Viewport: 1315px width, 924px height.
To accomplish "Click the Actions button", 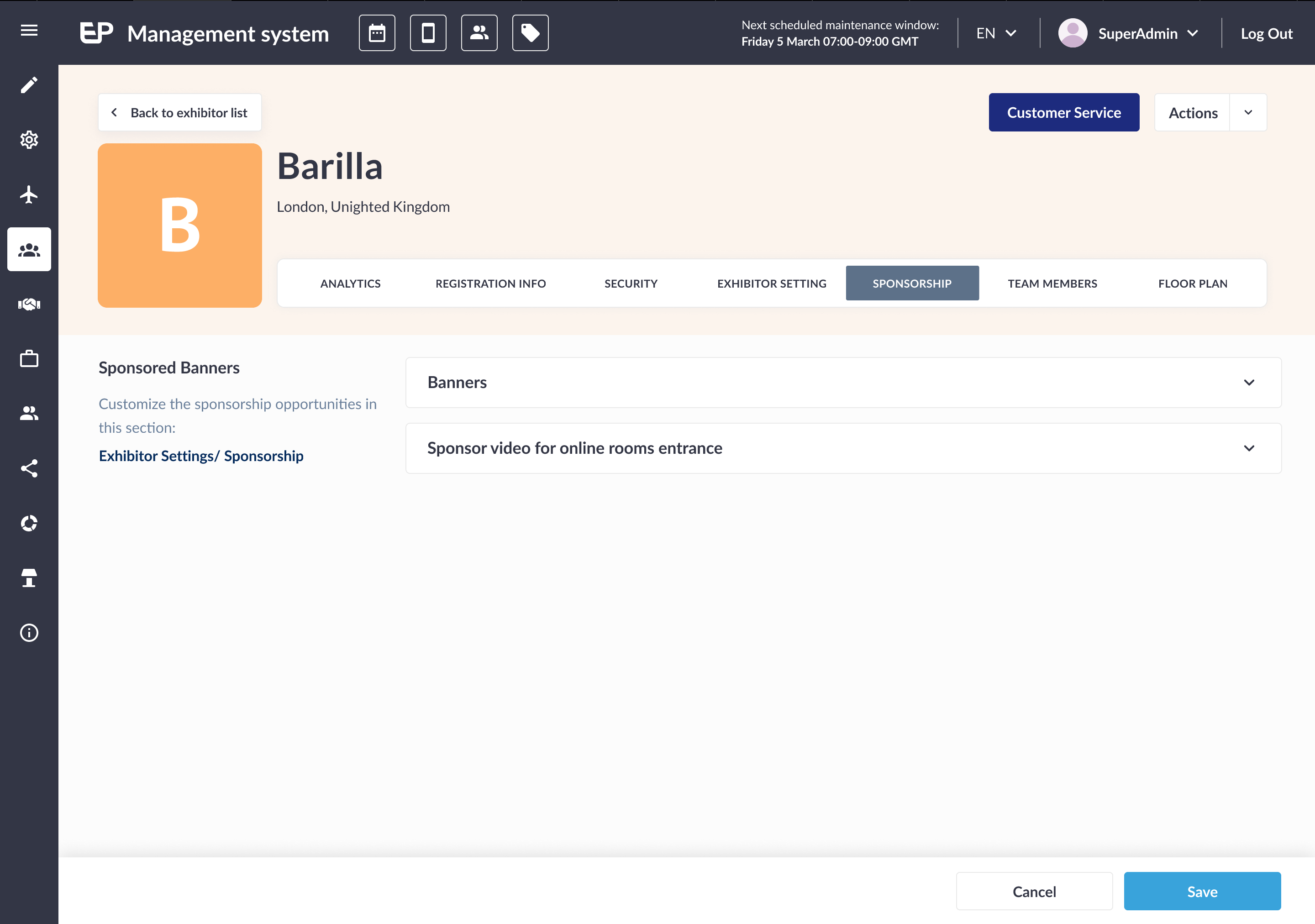I will 1193,113.
